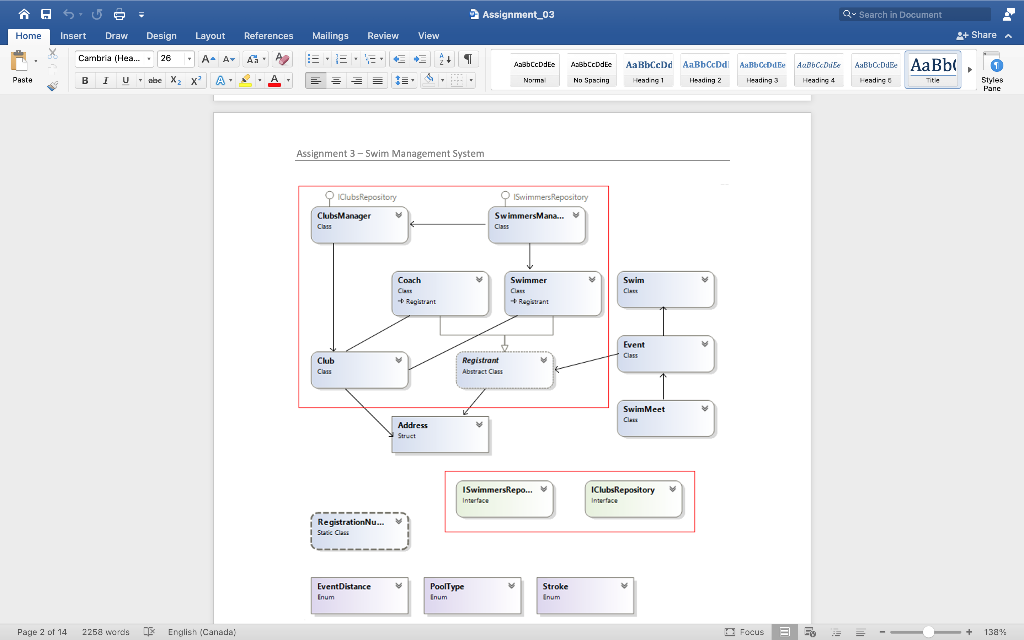The image size is (1024, 640).
Task: Switch to the Insert tab
Action: [73, 36]
